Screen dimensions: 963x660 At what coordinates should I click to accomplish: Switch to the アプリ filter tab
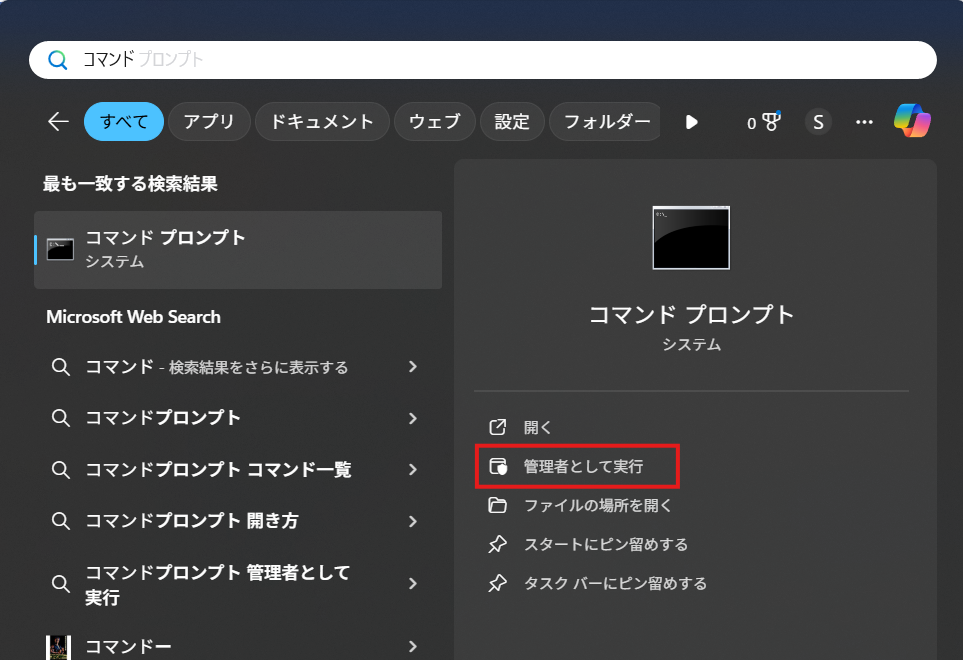209,122
